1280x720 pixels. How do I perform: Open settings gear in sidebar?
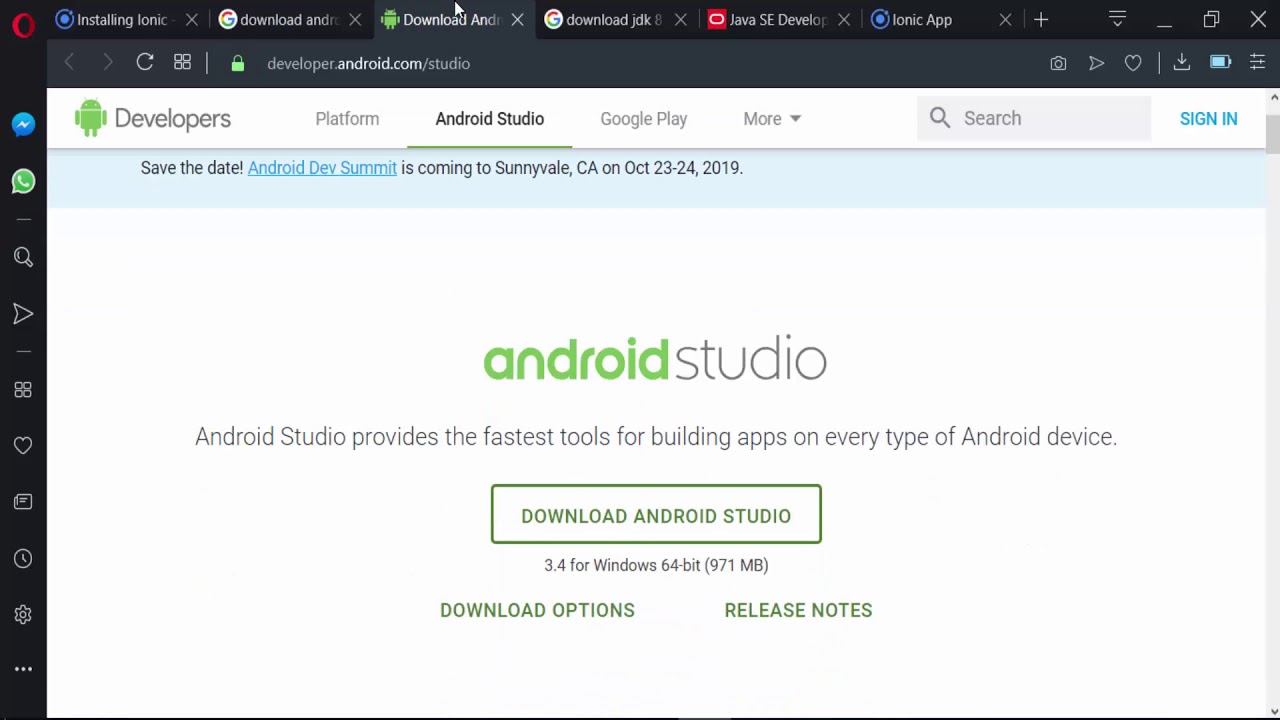[23, 615]
